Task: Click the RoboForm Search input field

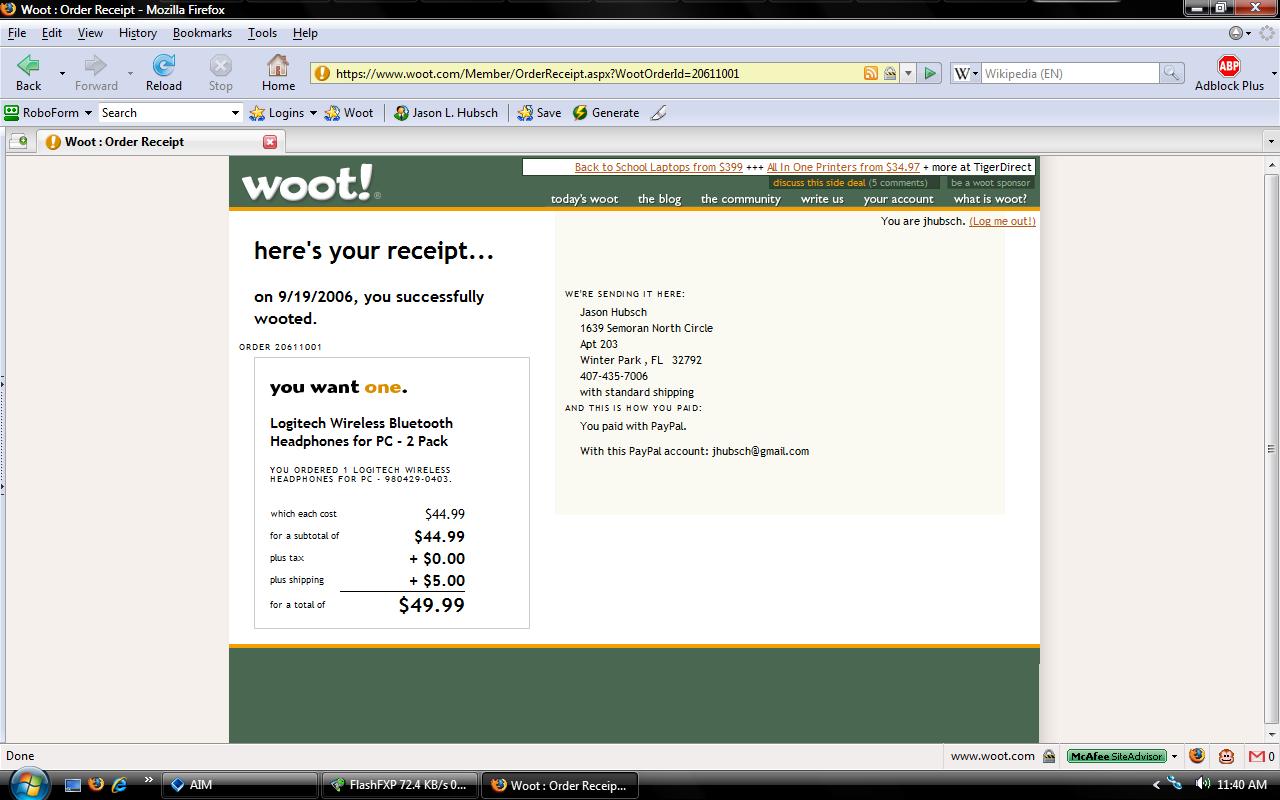Action: point(163,113)
